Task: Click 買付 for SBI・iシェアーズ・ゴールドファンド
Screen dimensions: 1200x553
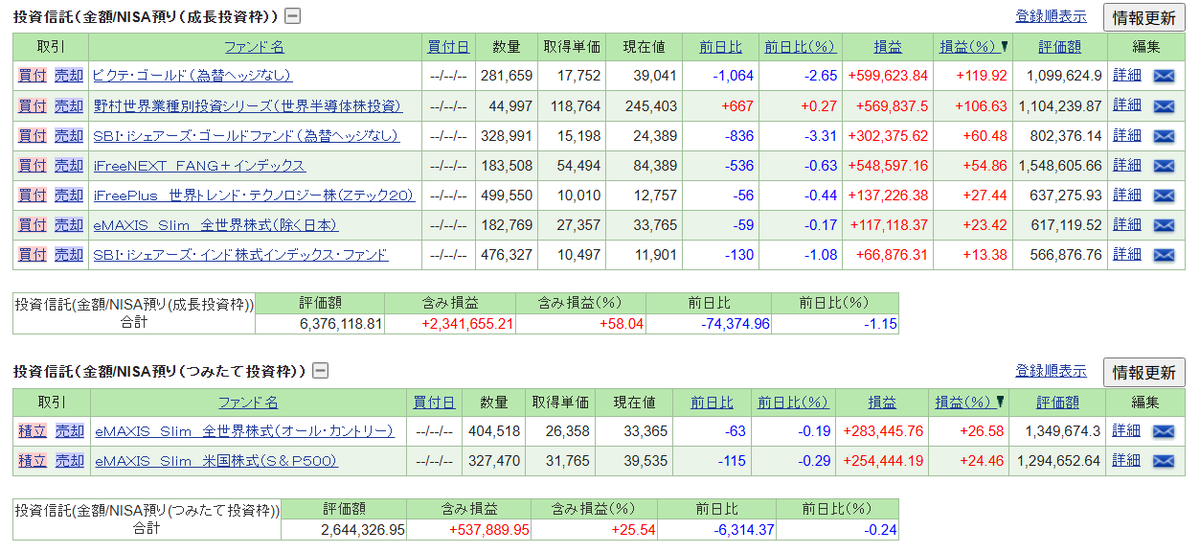Action: click(x=32, y=136)
